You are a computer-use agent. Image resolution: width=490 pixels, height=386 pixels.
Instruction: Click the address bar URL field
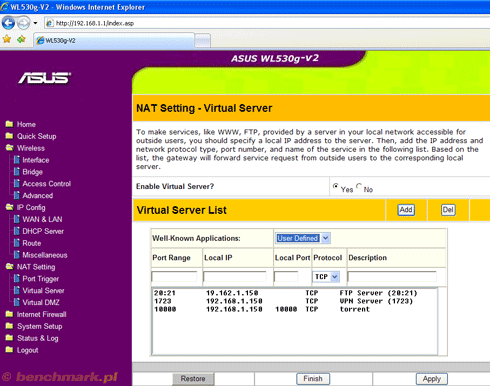coord(267,23)
